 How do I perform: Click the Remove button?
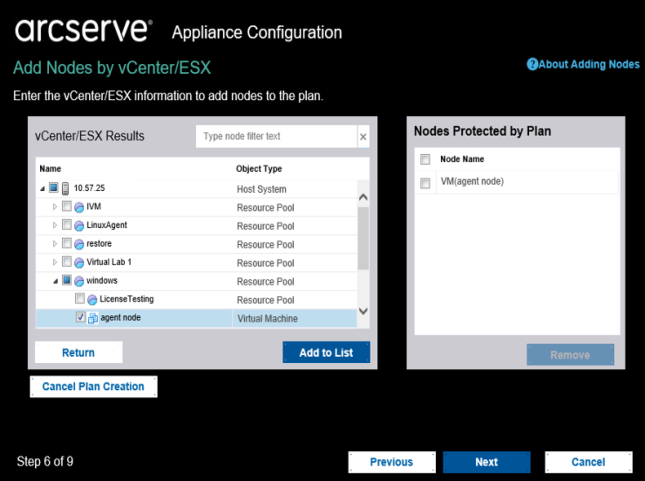click(x=571, y=355)
